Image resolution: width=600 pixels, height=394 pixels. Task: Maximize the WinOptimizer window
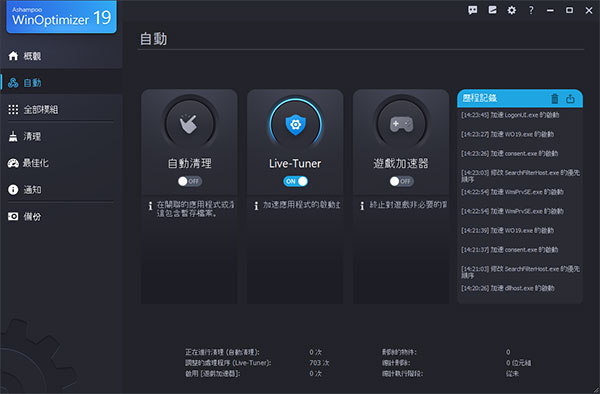coord(569,10)
